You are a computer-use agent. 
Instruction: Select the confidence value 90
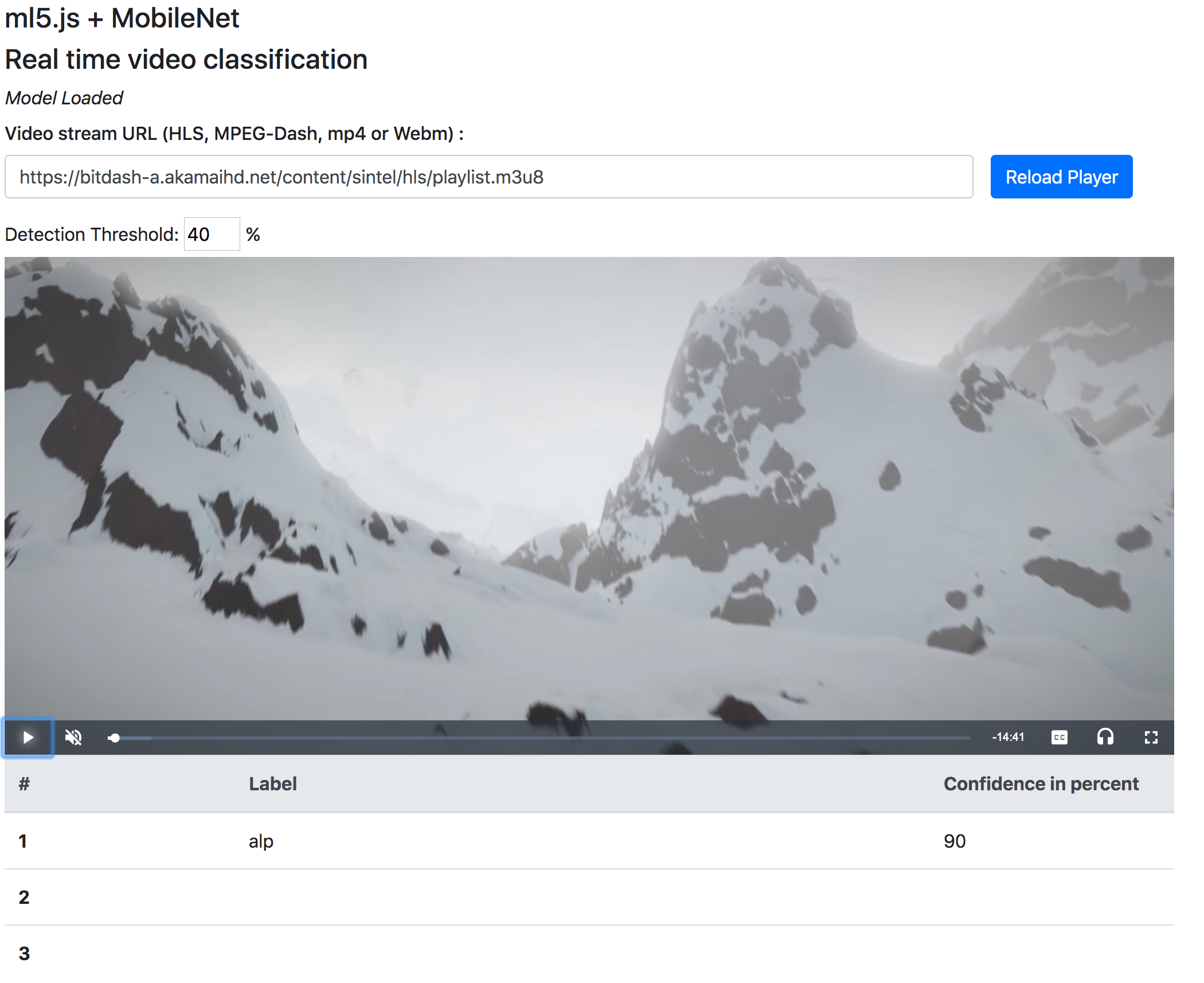pos(955,841)
